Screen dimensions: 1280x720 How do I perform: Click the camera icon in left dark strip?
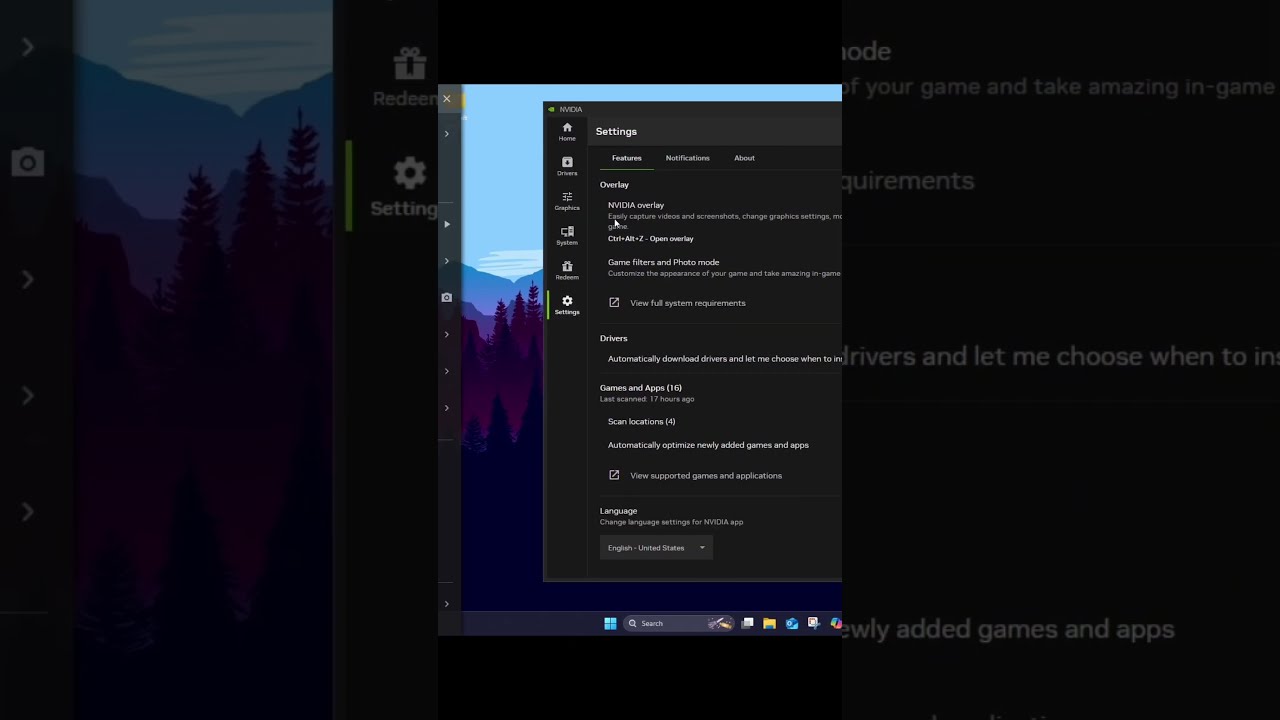pyautogui.click(x=446, y=298)
